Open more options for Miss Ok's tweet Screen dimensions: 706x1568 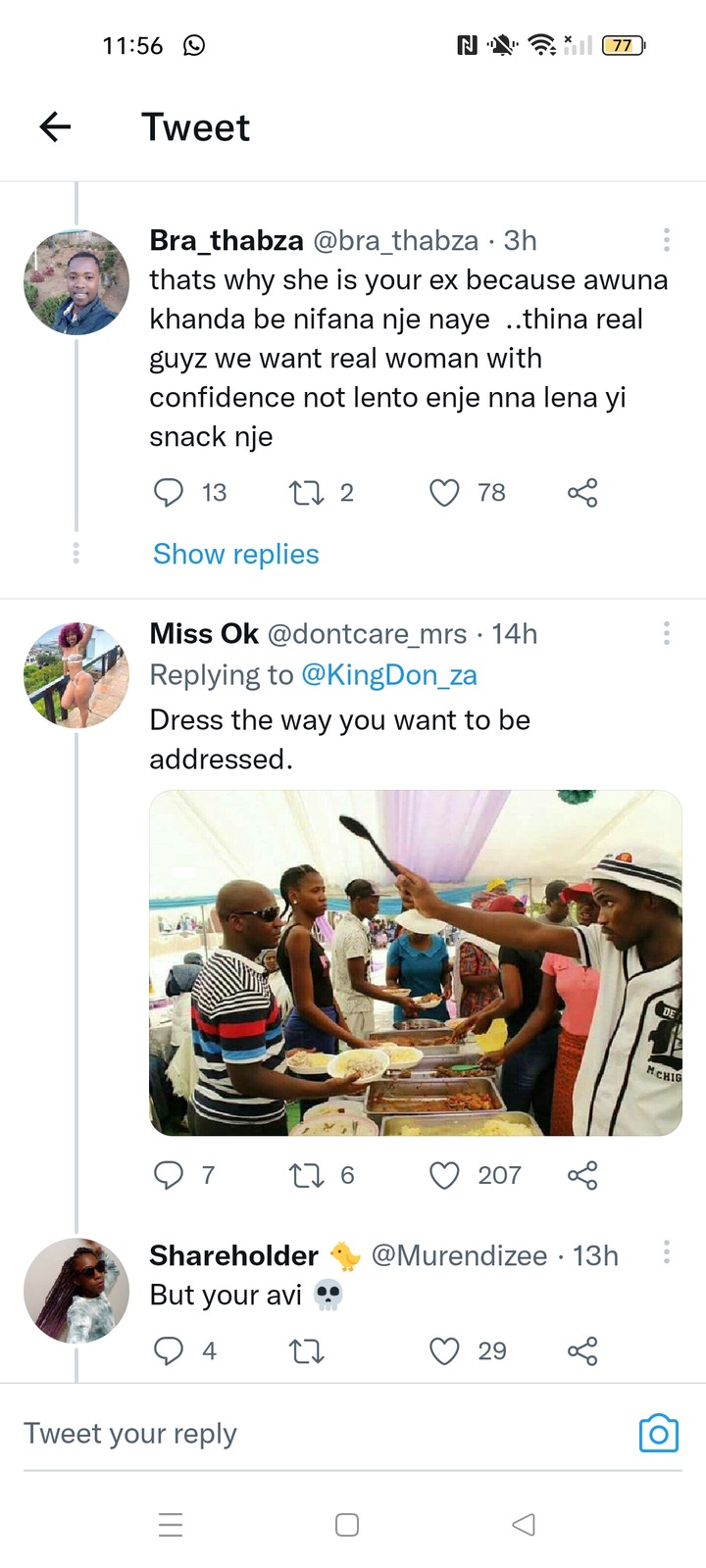pyautogui.click(x=667, y=633)
